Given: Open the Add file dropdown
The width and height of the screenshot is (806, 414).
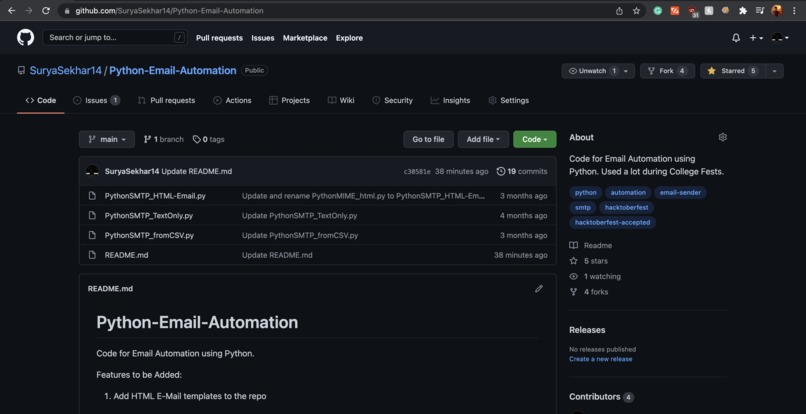Looking at the screenshot, I should coord(483,139).
